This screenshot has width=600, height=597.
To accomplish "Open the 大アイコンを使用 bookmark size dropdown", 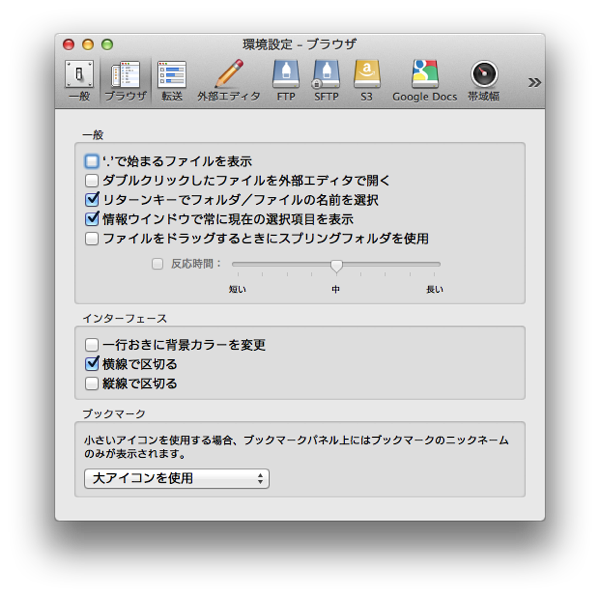I will tap(177, 478).
